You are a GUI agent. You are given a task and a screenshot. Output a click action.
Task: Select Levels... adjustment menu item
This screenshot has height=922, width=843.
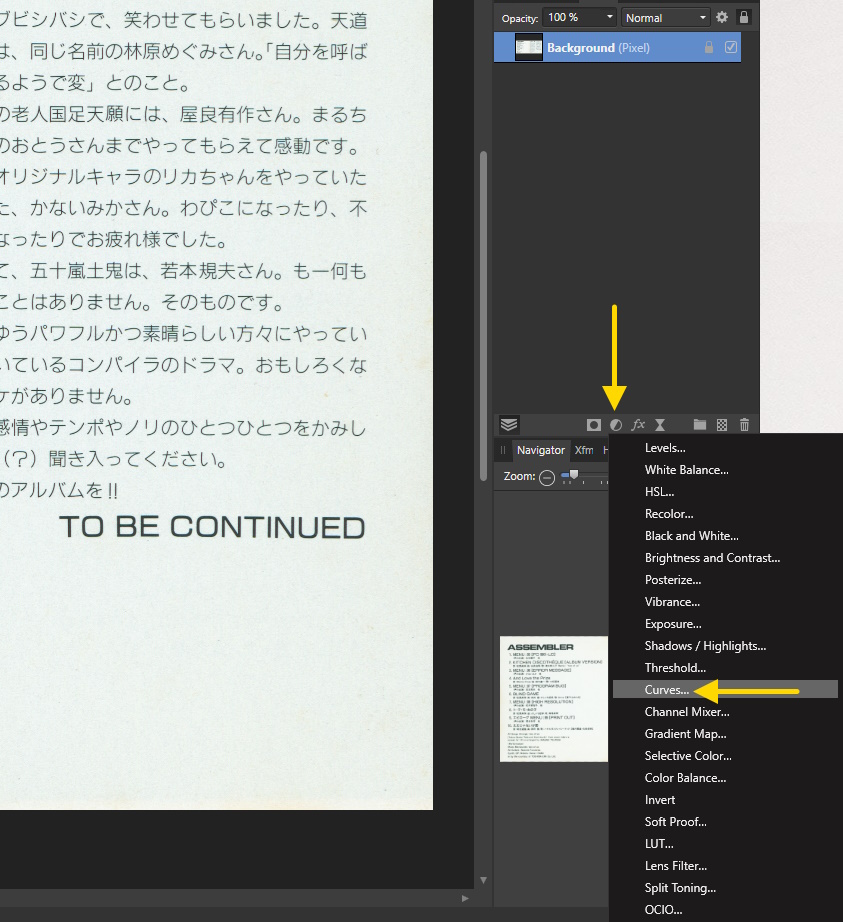pyautogui.click(x=665, y=448)
